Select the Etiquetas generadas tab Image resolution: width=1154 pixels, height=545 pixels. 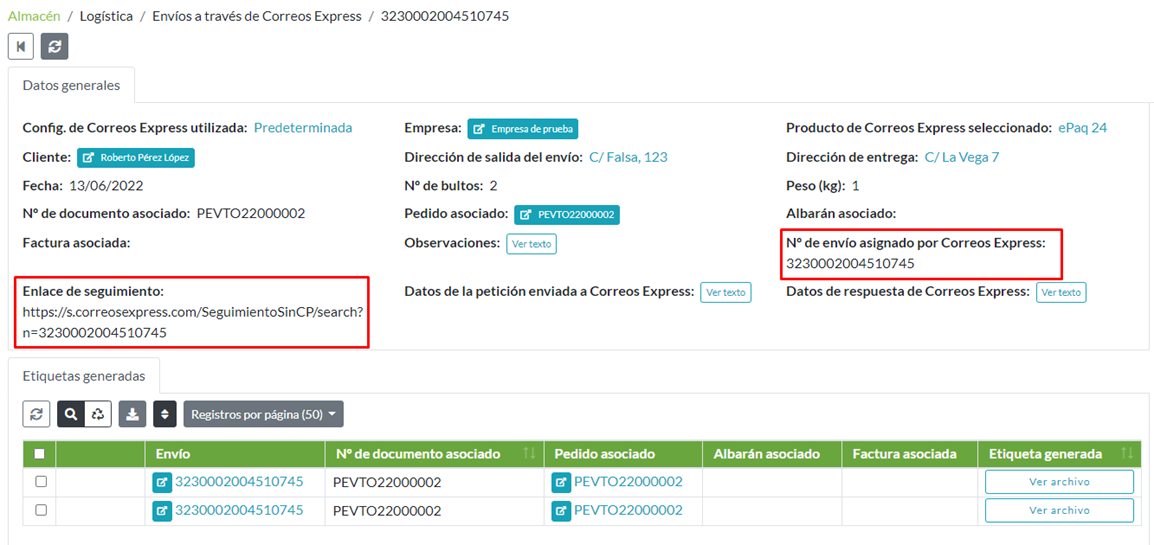[x=84, y=377]
